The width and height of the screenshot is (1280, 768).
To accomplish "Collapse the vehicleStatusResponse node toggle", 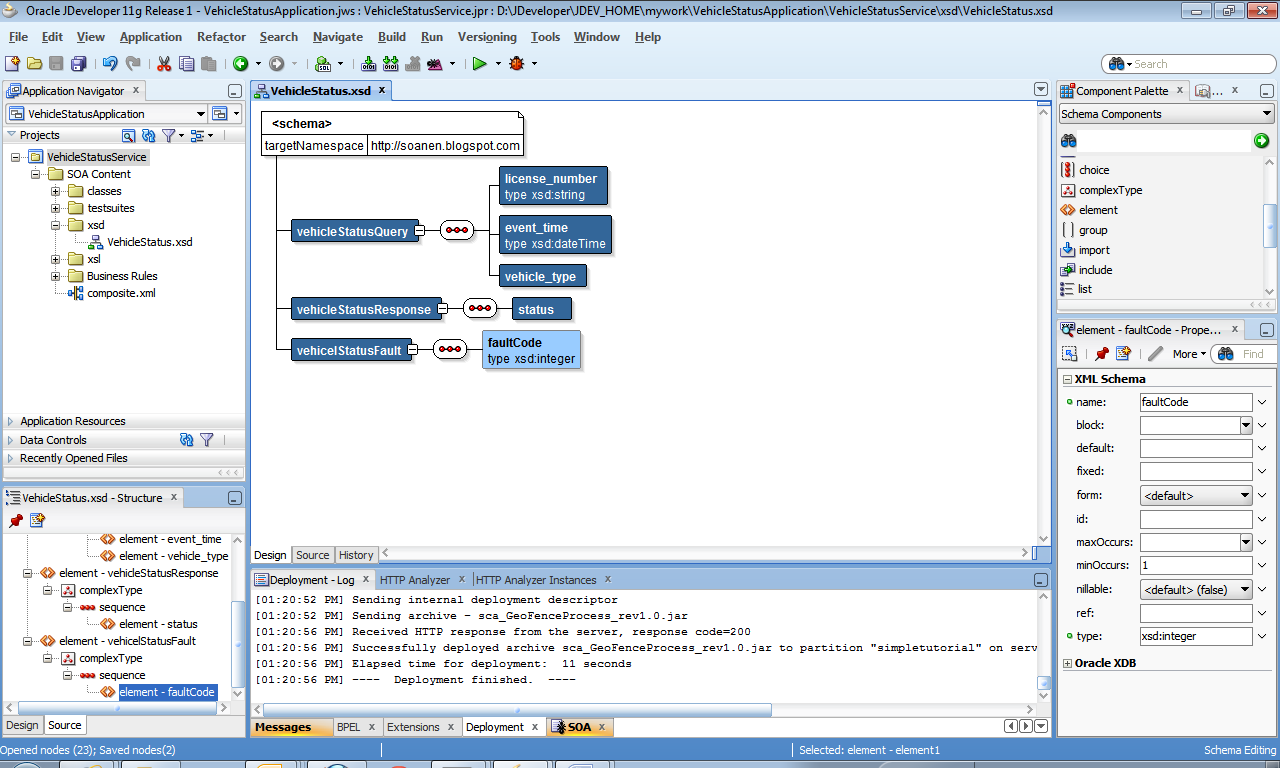I will point(442,309).
